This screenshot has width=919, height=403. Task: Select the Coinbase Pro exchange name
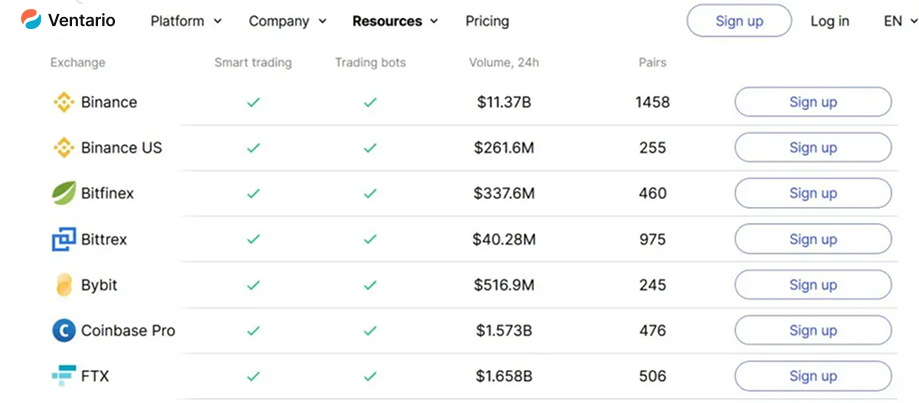pos(128,331)
